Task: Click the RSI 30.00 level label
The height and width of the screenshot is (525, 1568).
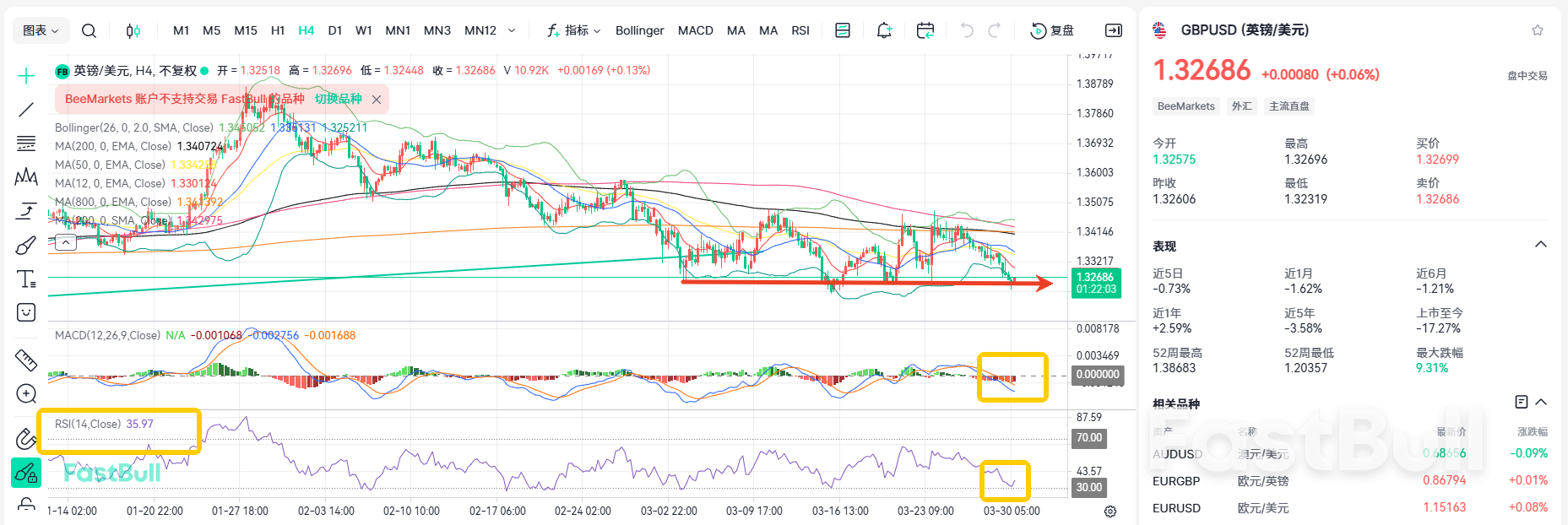Action: (x=1089, y=487)
